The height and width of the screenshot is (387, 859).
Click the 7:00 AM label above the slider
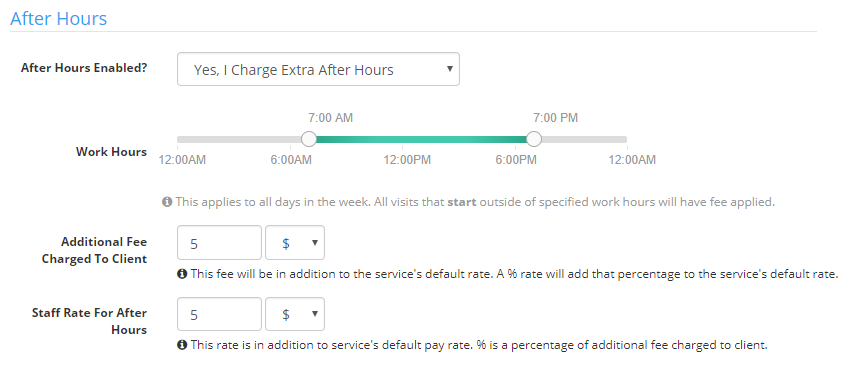(330, 118)
